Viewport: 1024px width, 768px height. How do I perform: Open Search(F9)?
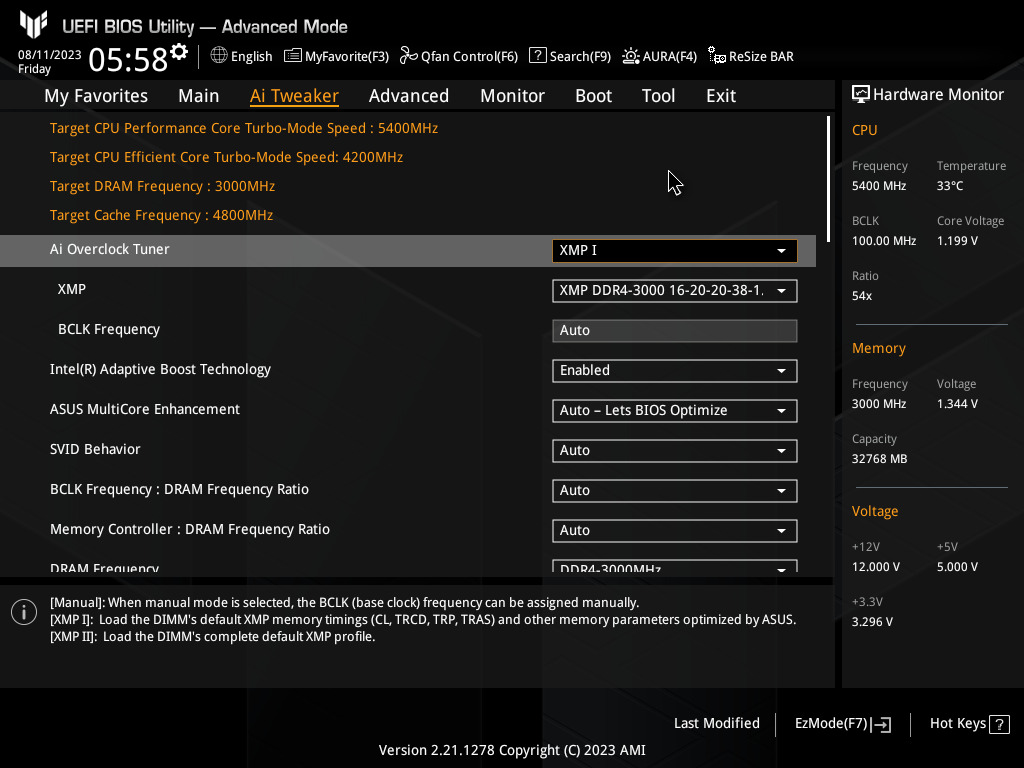[x=570, y=56]
